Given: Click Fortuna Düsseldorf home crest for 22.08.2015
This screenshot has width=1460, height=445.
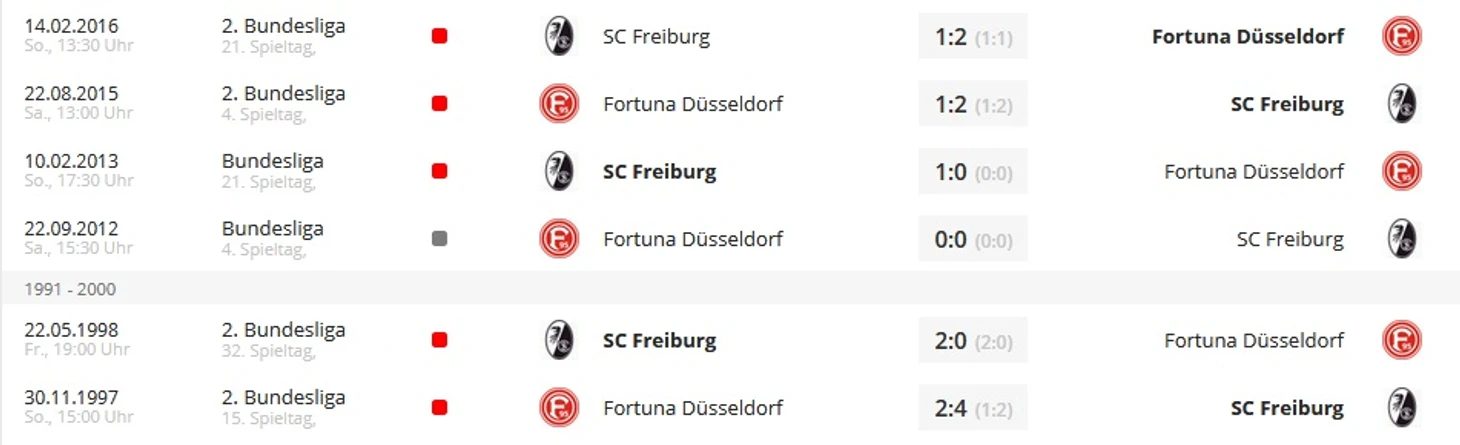Looking at the screenshot, I should pyautogui.click(x=559, y=104).
